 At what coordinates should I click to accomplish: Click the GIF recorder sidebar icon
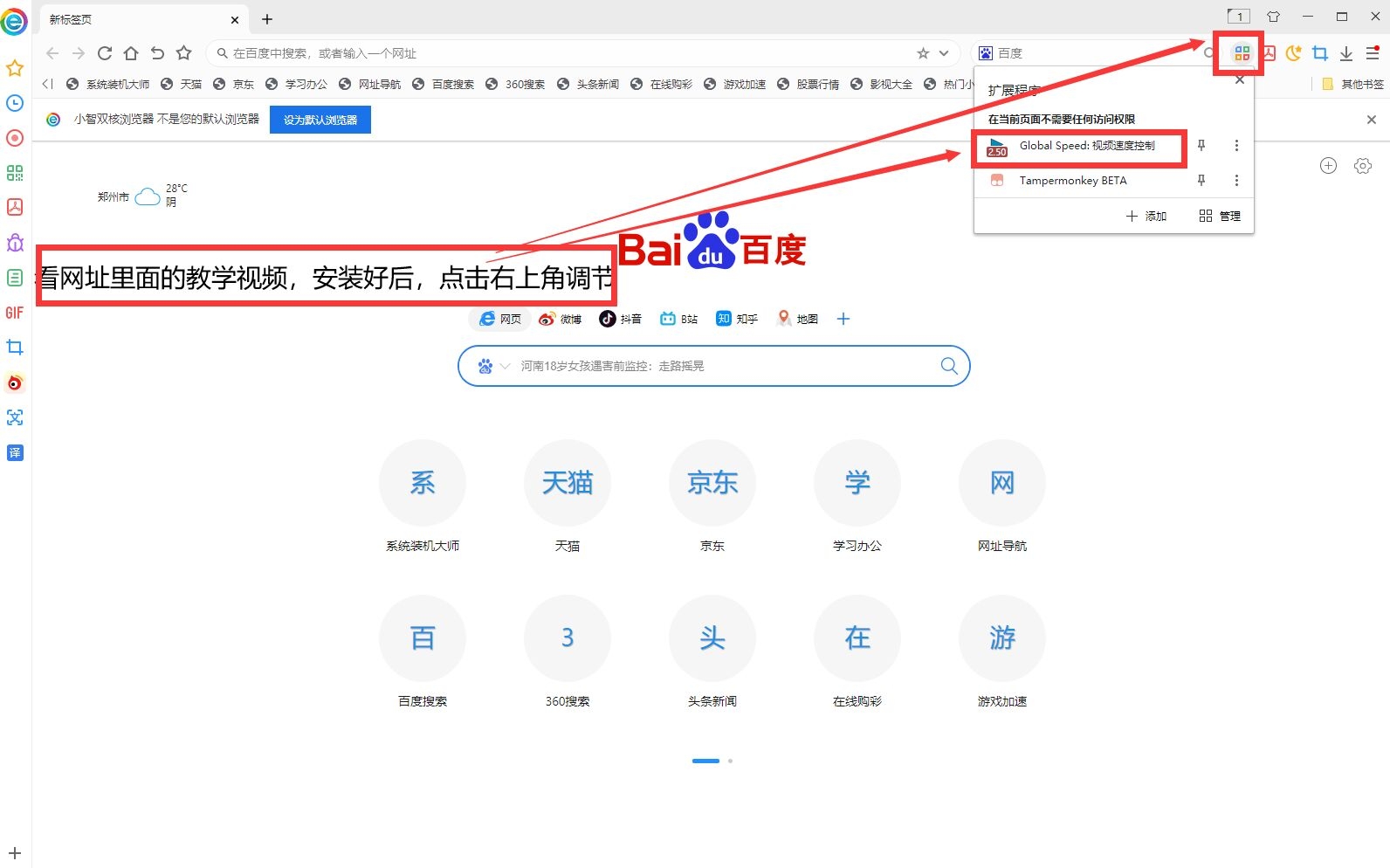click(x=15, y=313)
